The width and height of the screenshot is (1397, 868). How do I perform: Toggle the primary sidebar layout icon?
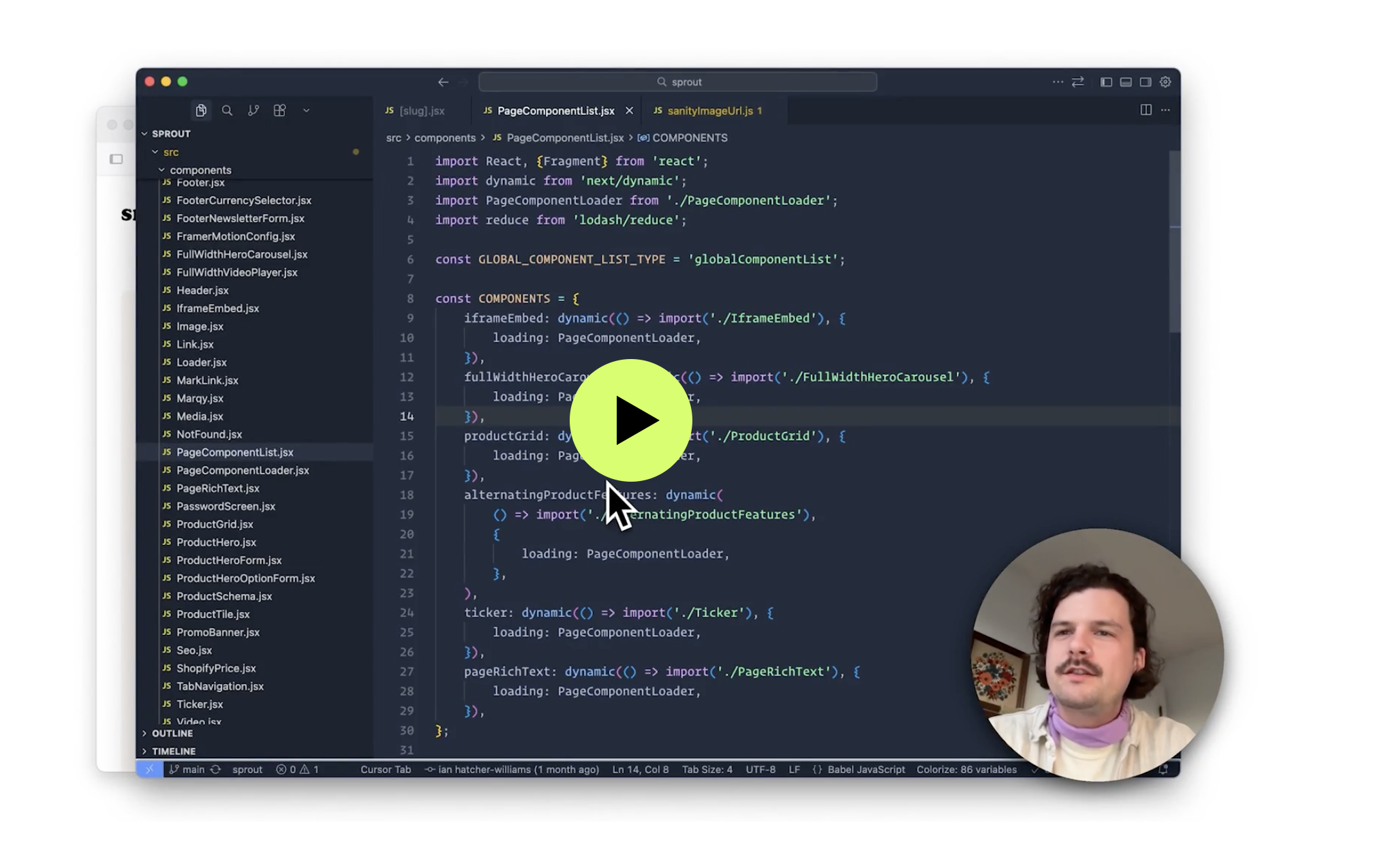click(1106, 82)
